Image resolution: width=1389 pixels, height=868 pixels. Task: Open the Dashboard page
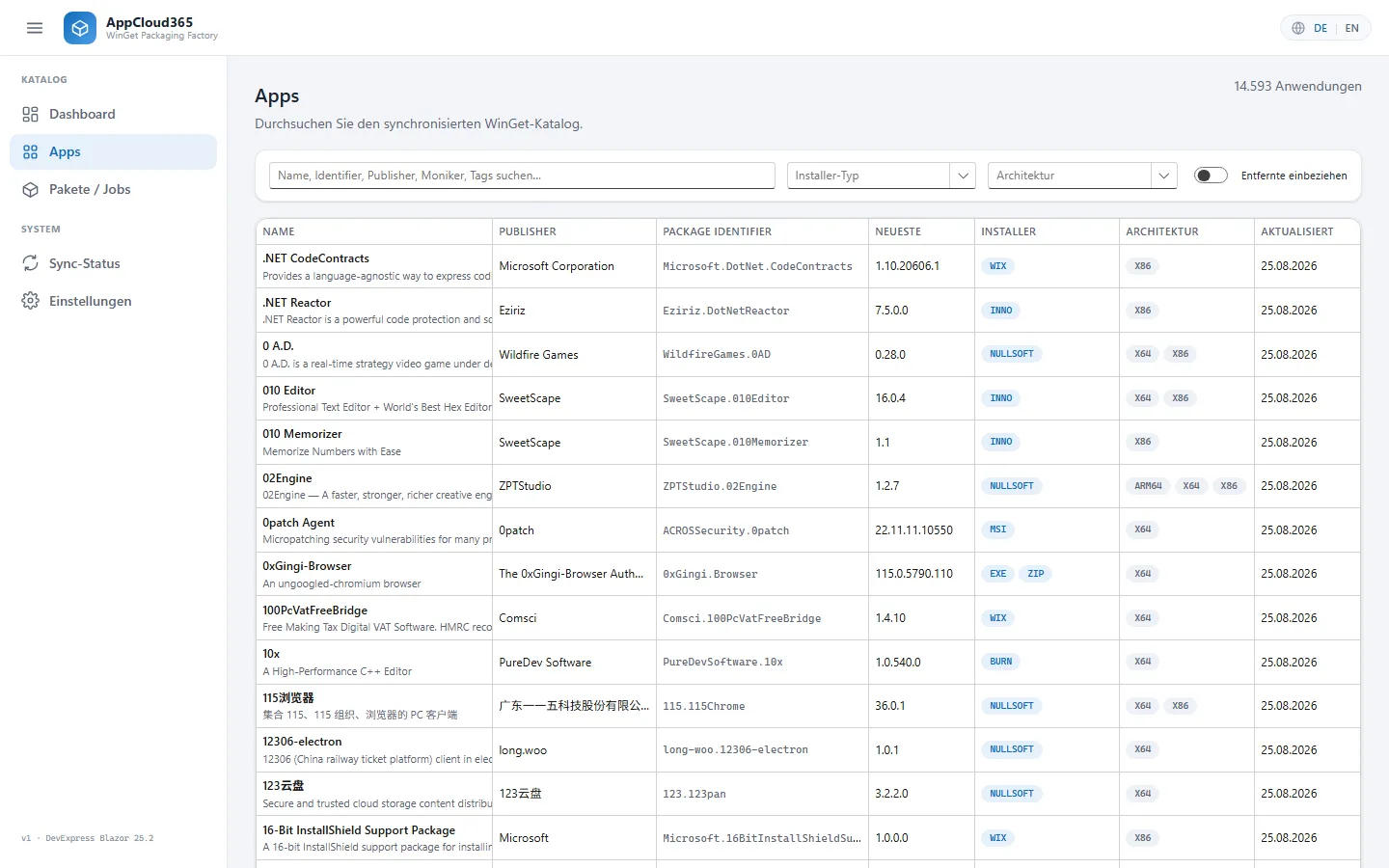pos(114,114)
